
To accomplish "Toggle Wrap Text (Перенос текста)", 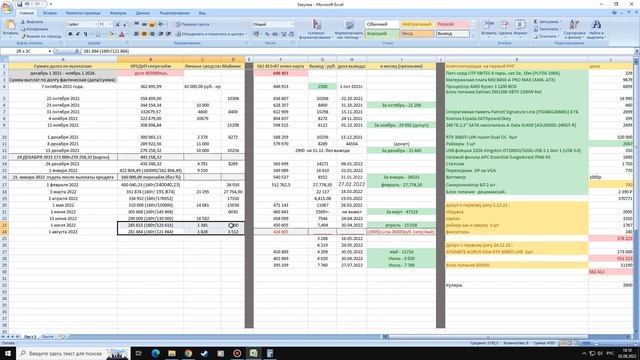I will click(193, 24).
